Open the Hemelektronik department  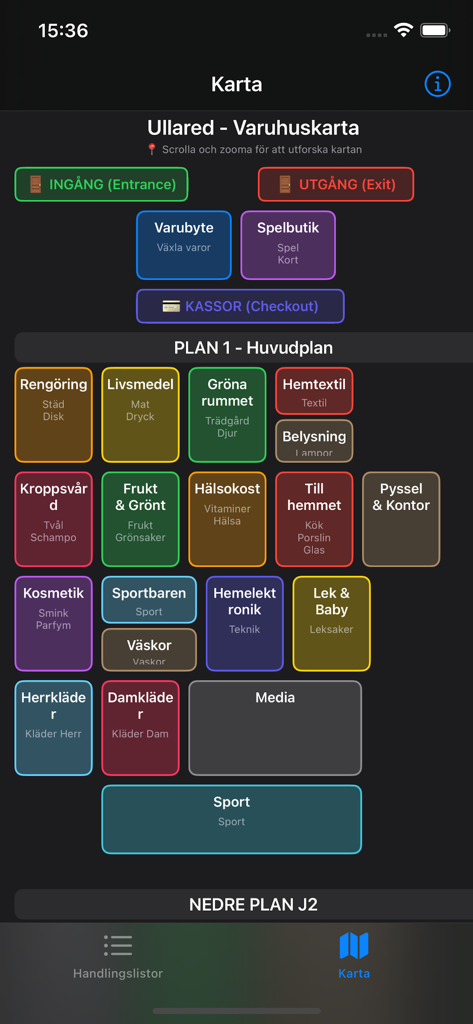pos(245,624)
